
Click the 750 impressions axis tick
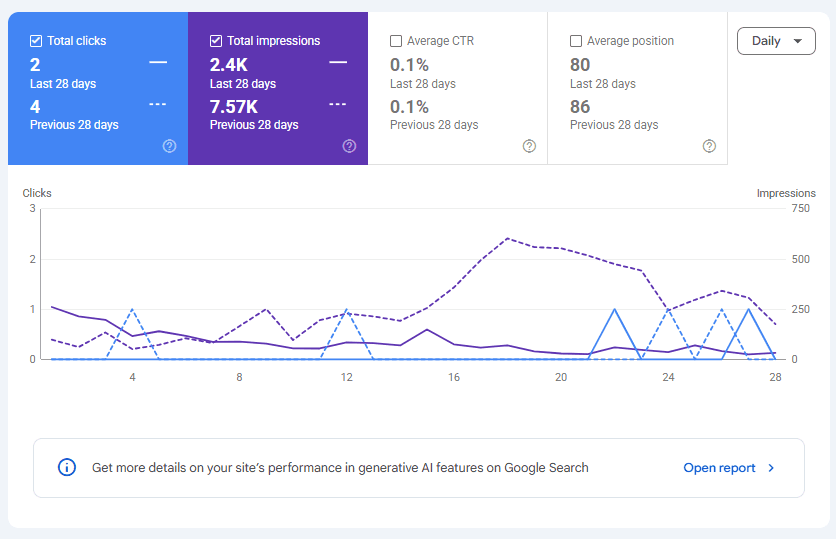point(801,208)
